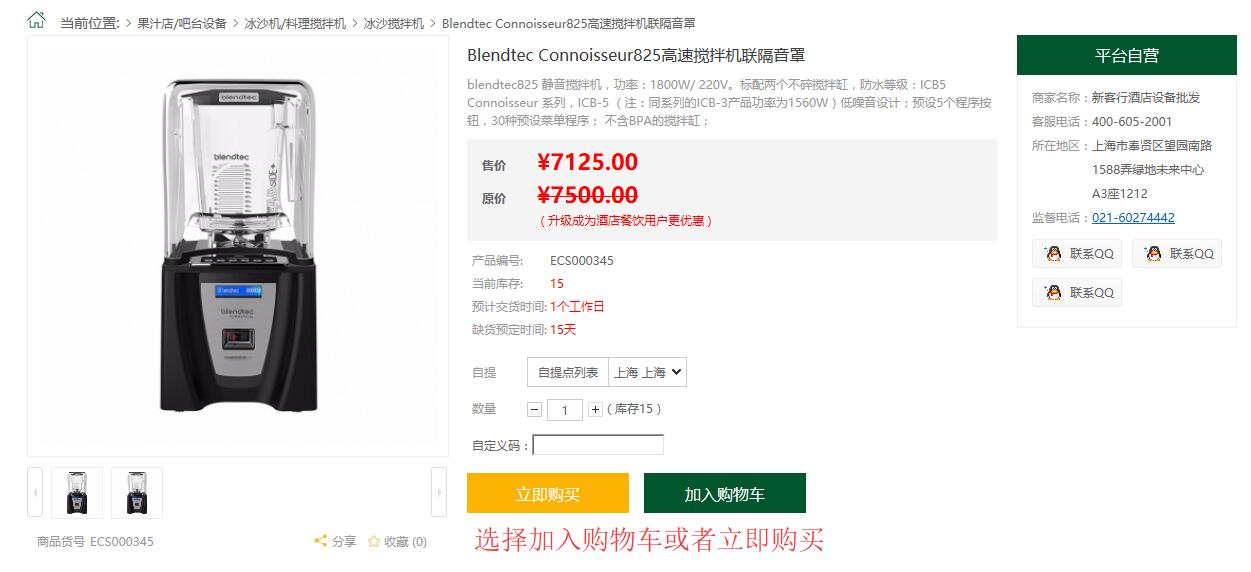The width and height of the screenshot is (1251, 572).
Task: Click the home icon in breadcrumb
Action: tap(36, 20)
